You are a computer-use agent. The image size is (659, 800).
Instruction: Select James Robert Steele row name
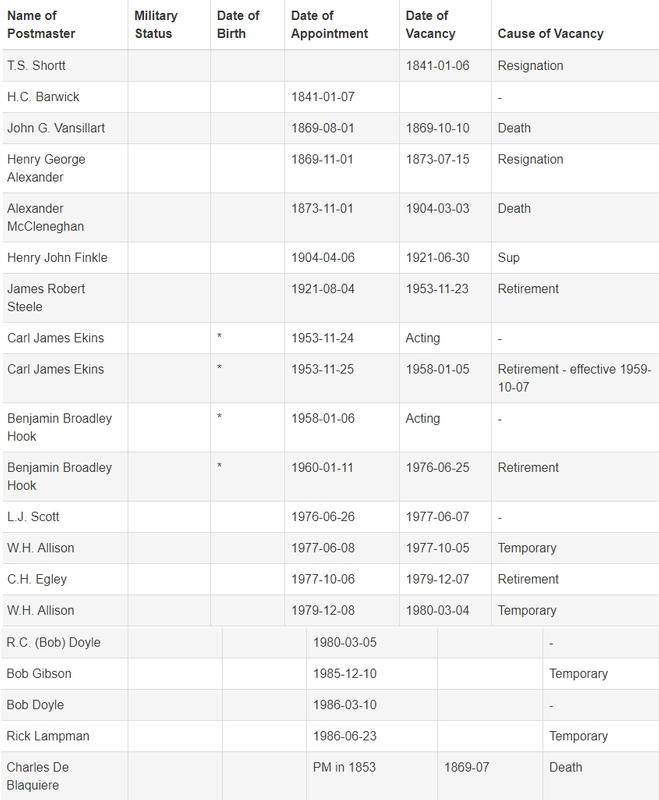(46, 298)
